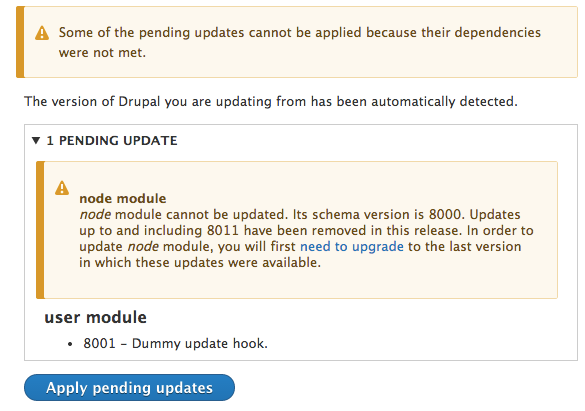Click the user module heading
585x411 pixels.
(x=96, y=317)
